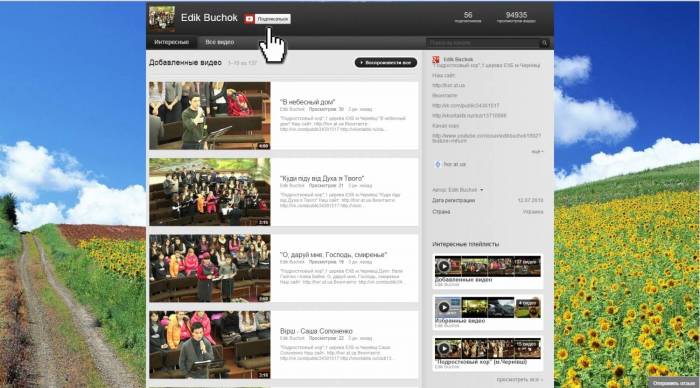This screenshot has width=700, height=388.
Task: Click the play icon on the Избранные видео playlist
Action: pyautogui.click(x=443, y=307)
